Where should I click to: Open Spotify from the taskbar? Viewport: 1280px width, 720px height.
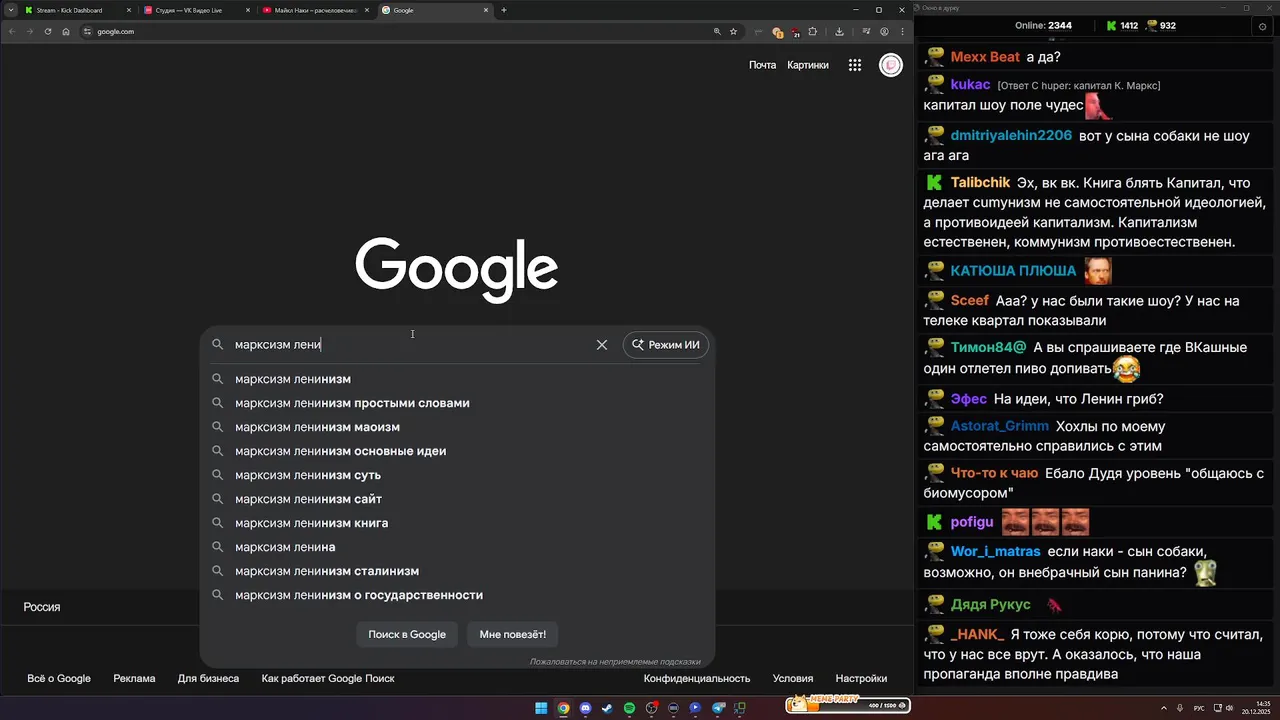click(x=629, y=708)
